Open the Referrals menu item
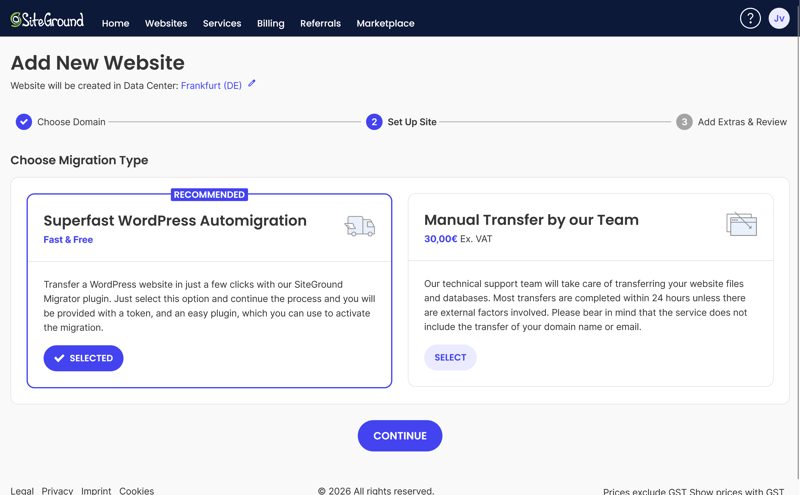 pos(320,23)
